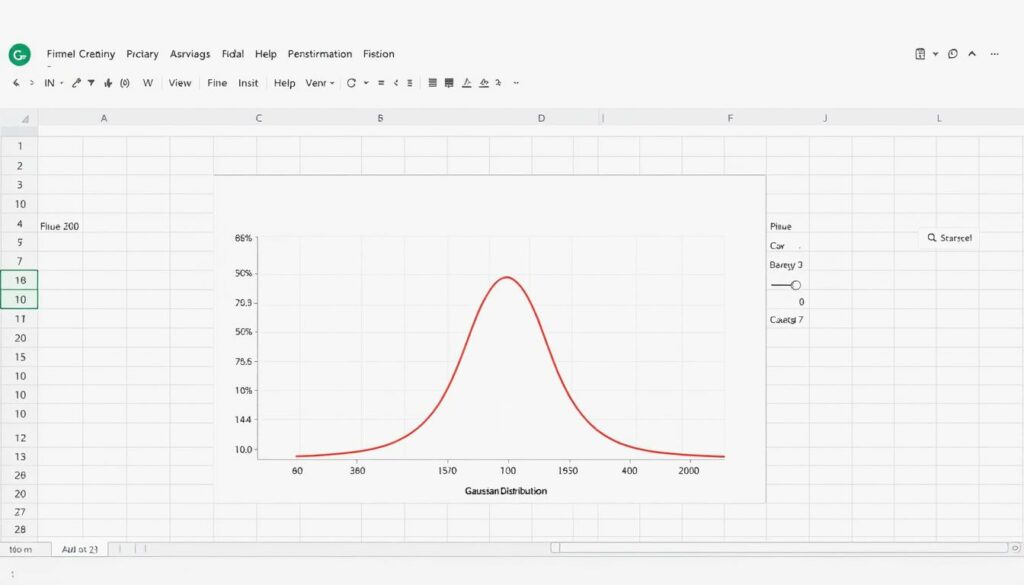1024x585 pixels.
Task: Click Help in the top menu bar
Action: click(266, 54)
